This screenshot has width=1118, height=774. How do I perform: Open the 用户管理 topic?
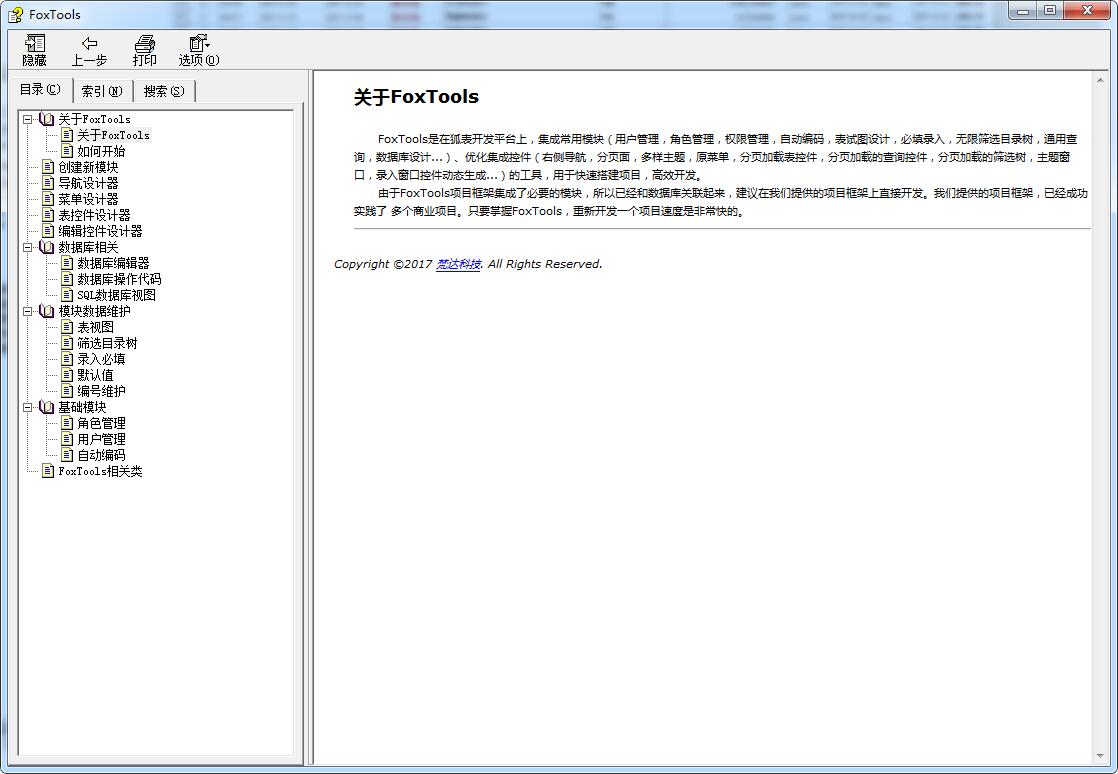tap(101, 439)
